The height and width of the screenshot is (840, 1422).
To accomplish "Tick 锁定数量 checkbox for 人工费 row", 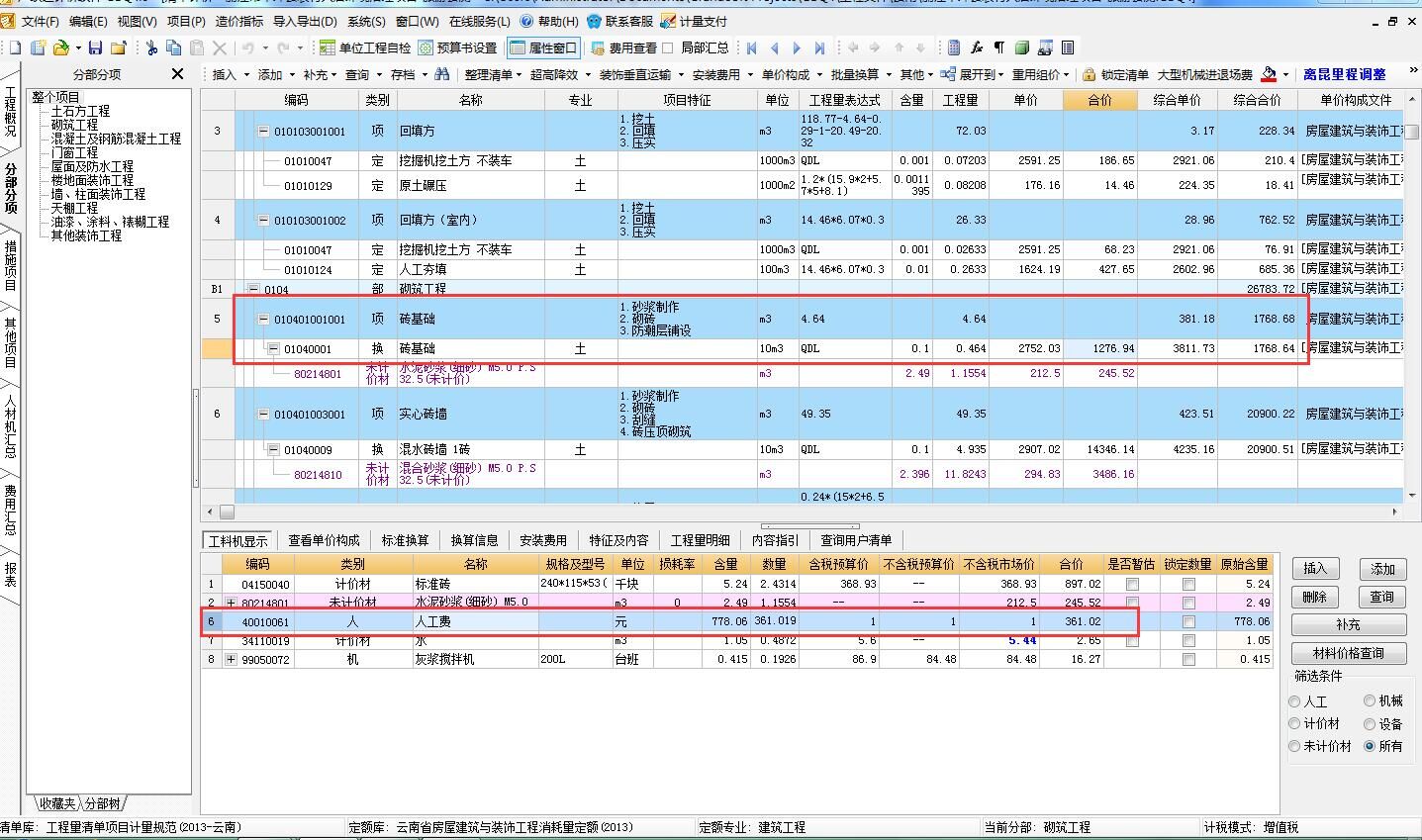I will [1188, 622].
